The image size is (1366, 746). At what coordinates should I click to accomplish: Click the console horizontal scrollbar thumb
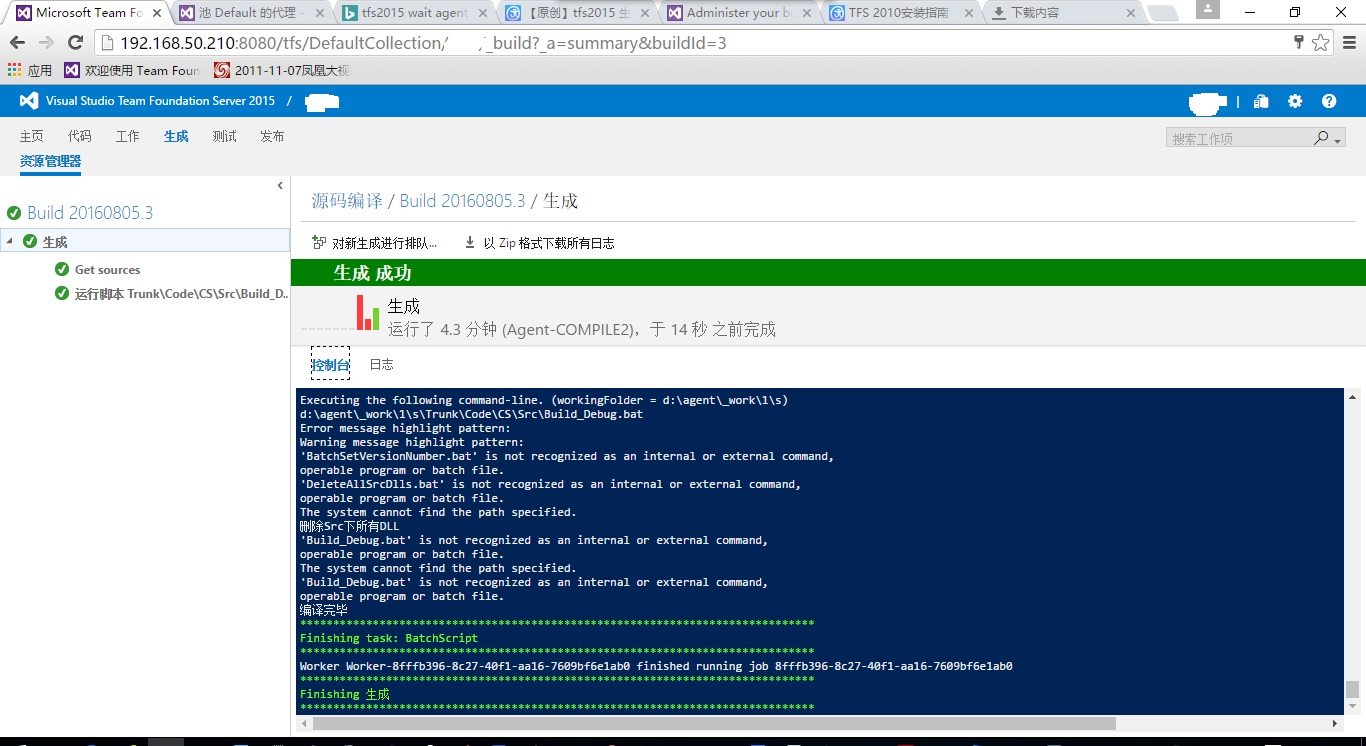coord(713,723)
